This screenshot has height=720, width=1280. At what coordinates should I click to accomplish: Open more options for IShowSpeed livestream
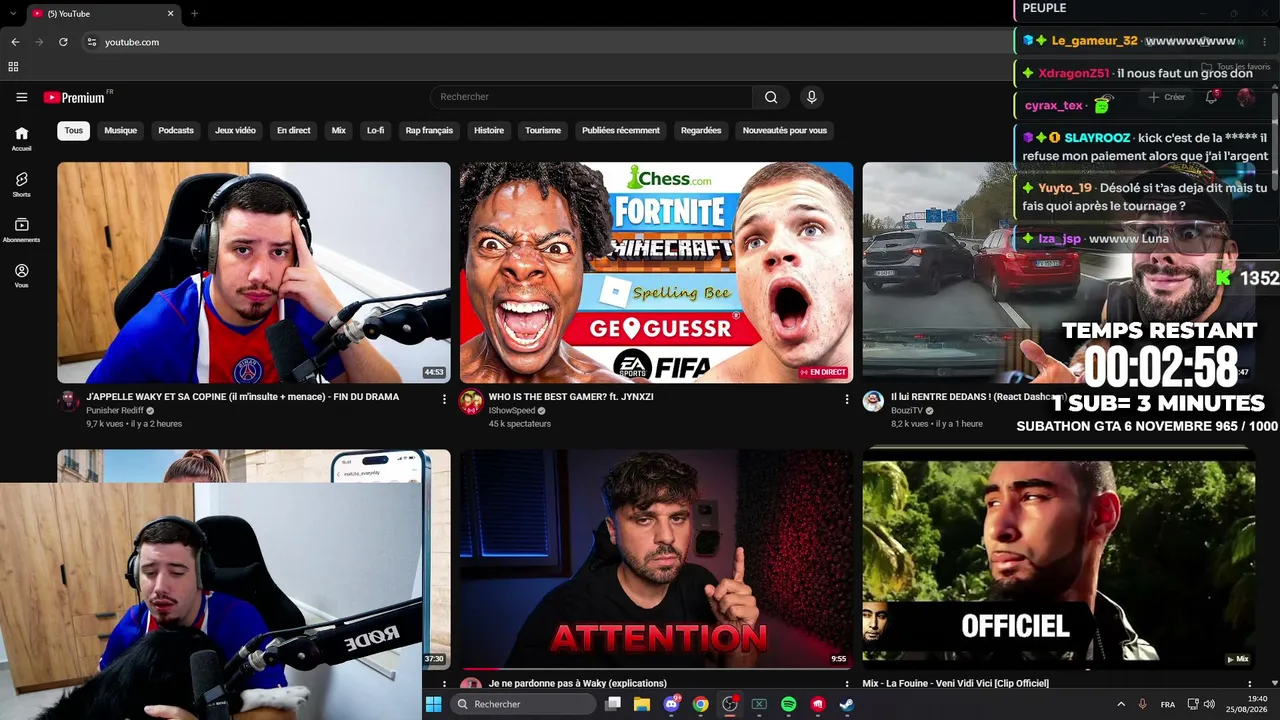[x=846, y=399]
